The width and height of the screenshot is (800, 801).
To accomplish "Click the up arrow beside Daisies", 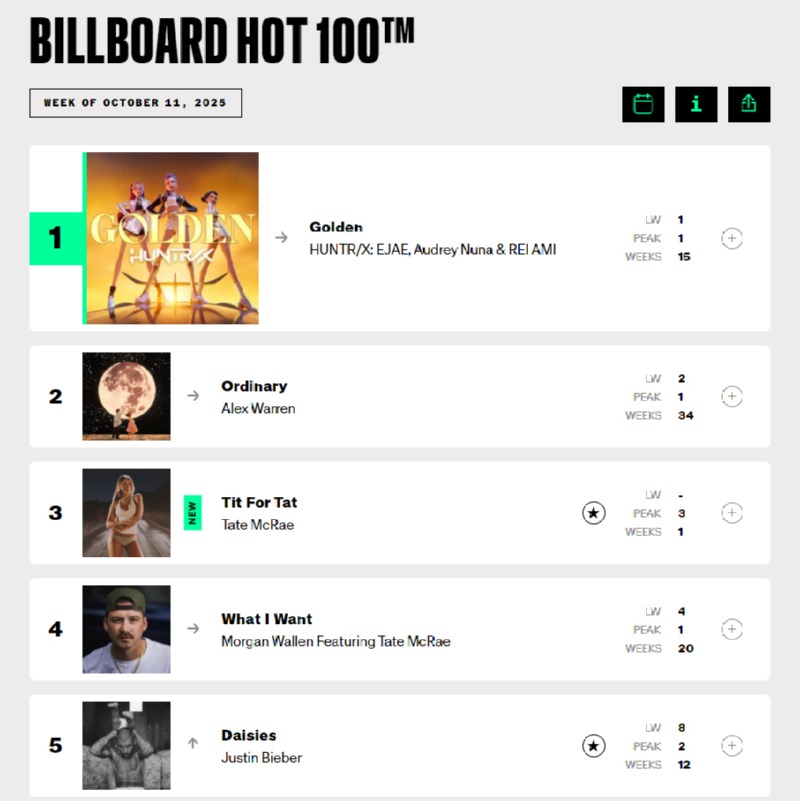I will click(x=193, y=745).
